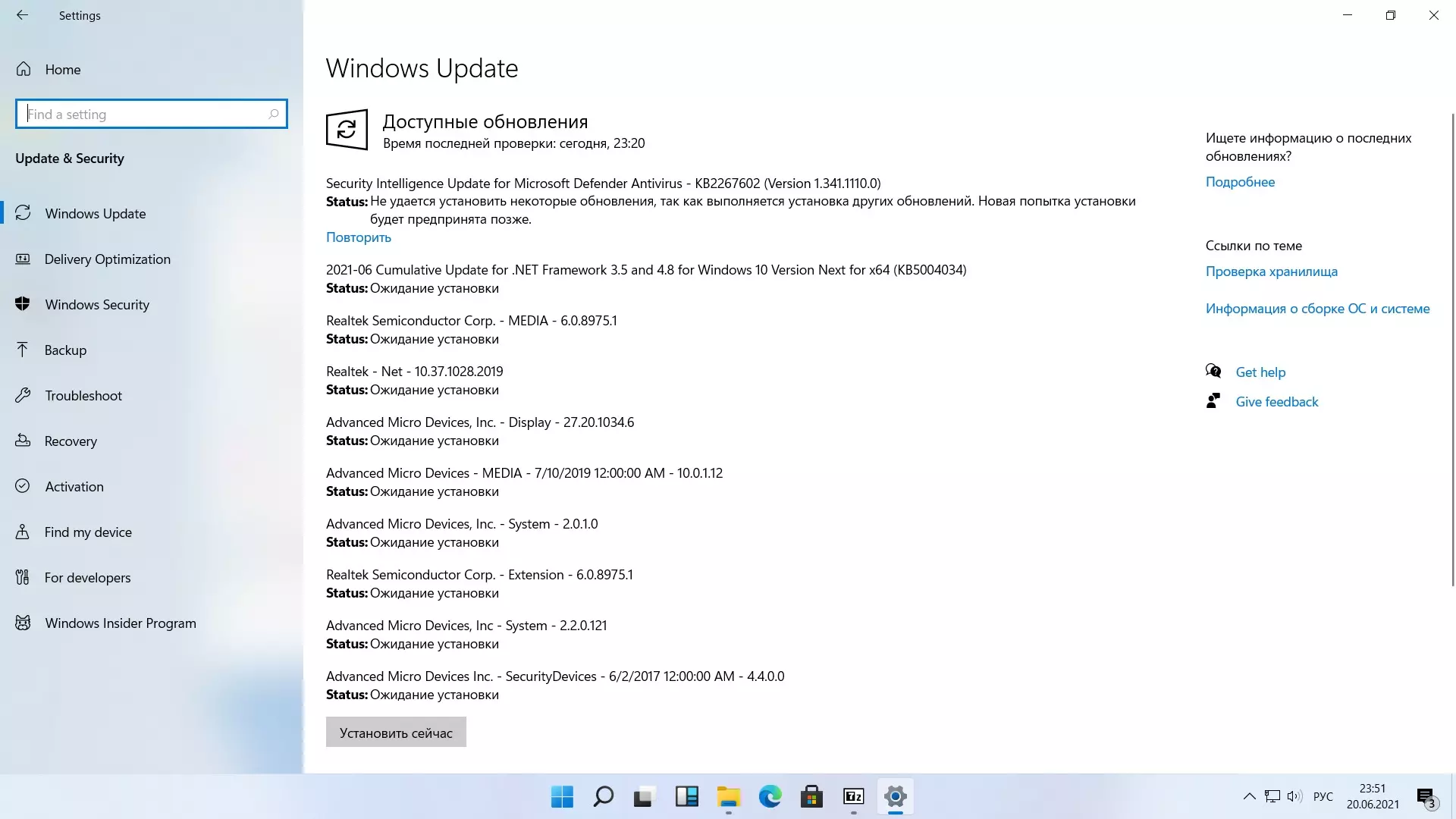Launch Microsoft Edge from the taskbar
The height and width of the screenshot is (819, 1456).
[x=770, y=797]
